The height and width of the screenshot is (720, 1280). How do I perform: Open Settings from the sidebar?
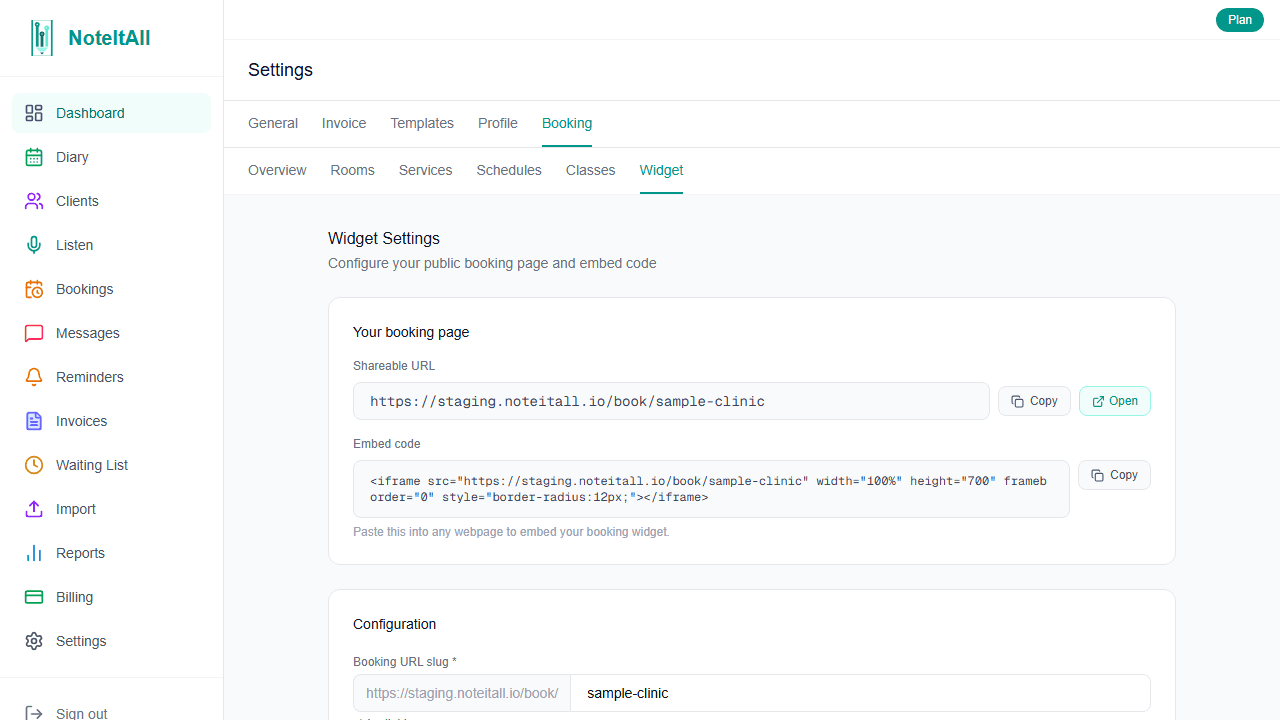click(x=111, y=641)
